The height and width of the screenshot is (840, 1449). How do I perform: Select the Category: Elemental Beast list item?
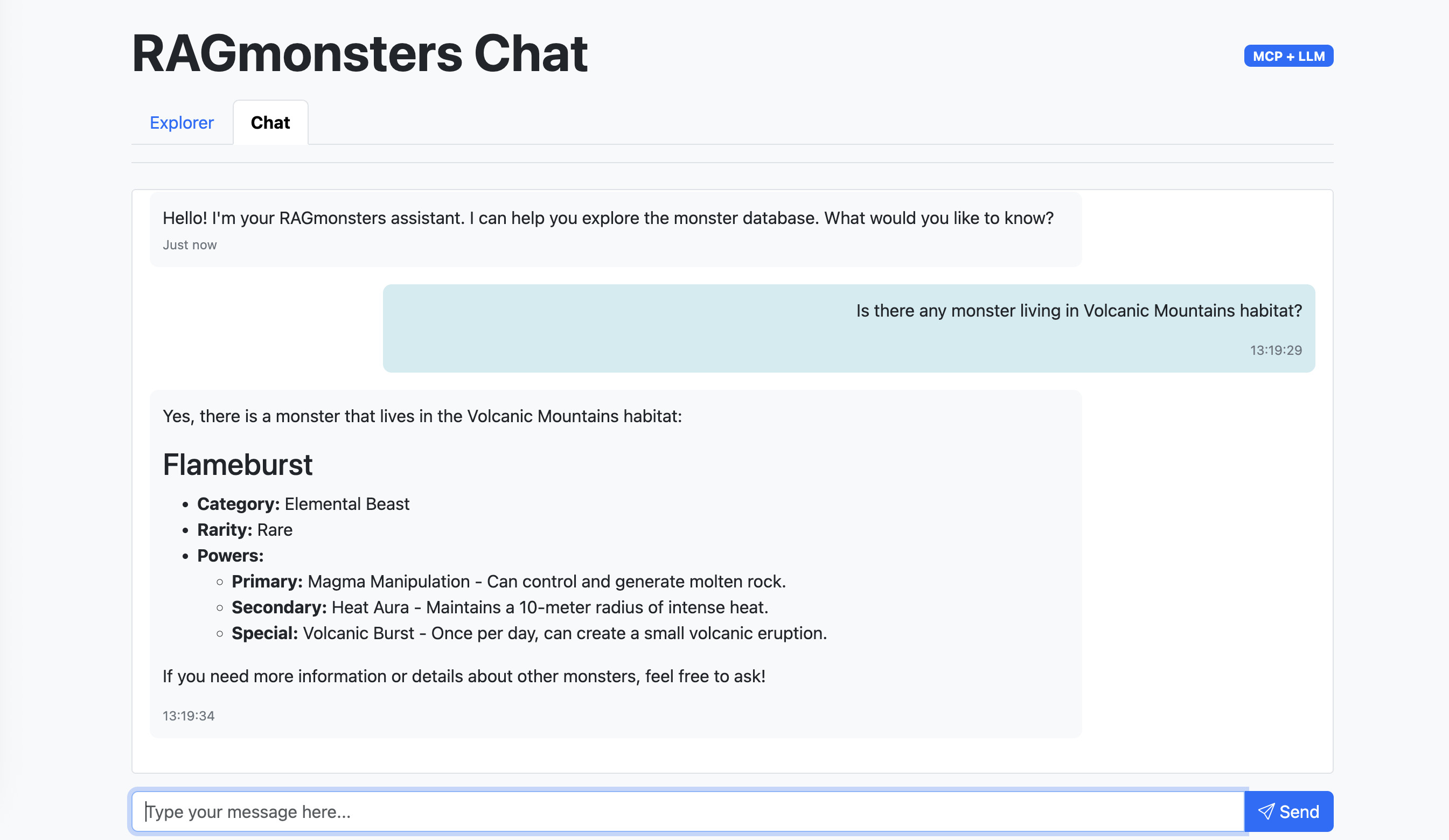click(x=303, y=503)
